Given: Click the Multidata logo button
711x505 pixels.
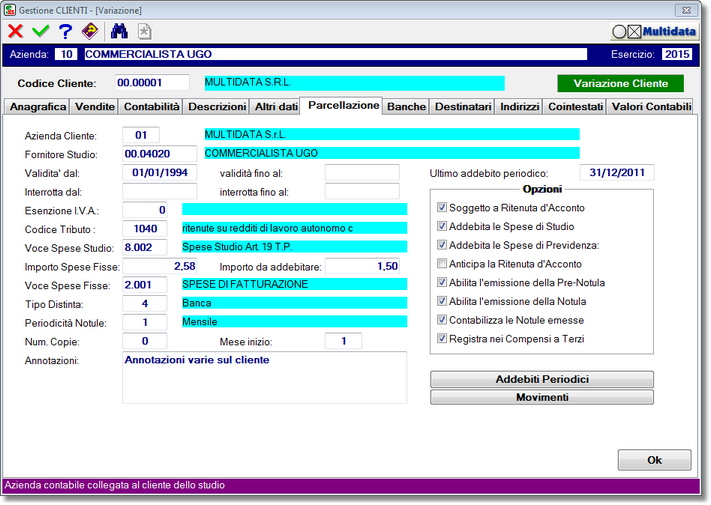Looking at the screenshot, I should point(654,31).
